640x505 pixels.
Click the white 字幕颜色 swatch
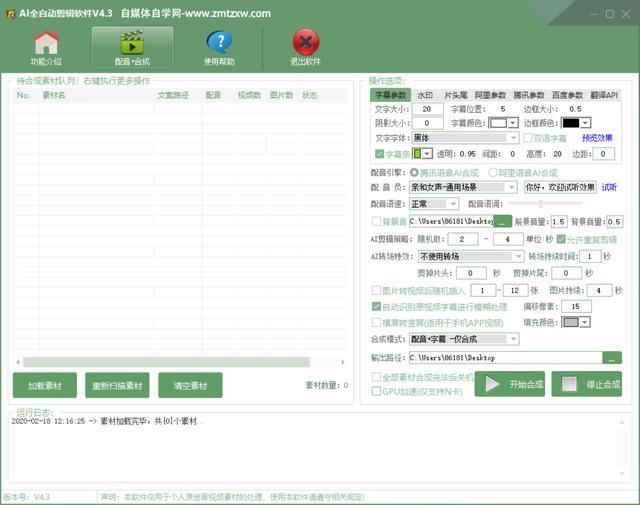pos(498,123)
